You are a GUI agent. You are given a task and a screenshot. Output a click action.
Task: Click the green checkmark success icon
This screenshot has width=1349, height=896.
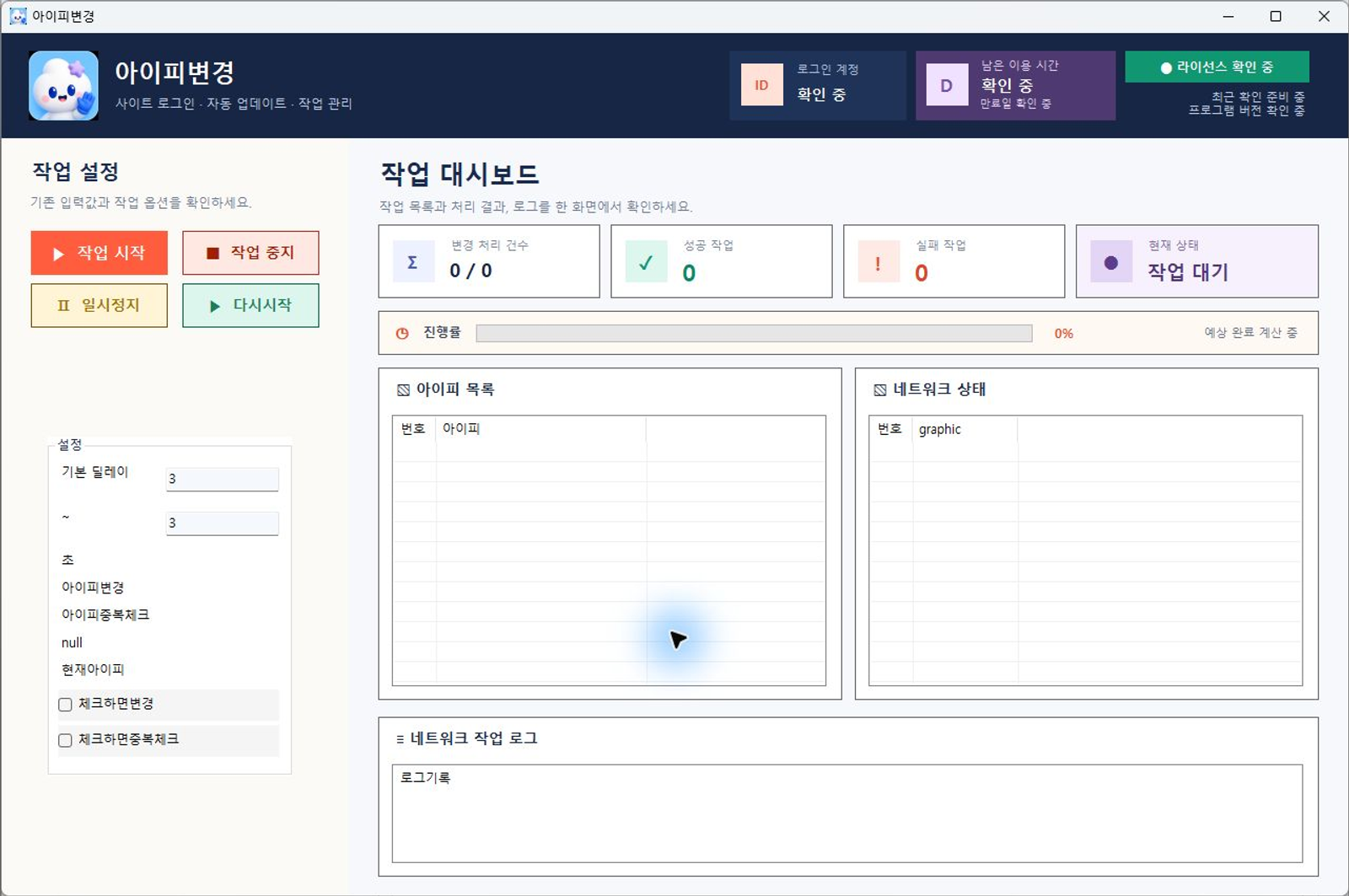(x=646, y=261)
